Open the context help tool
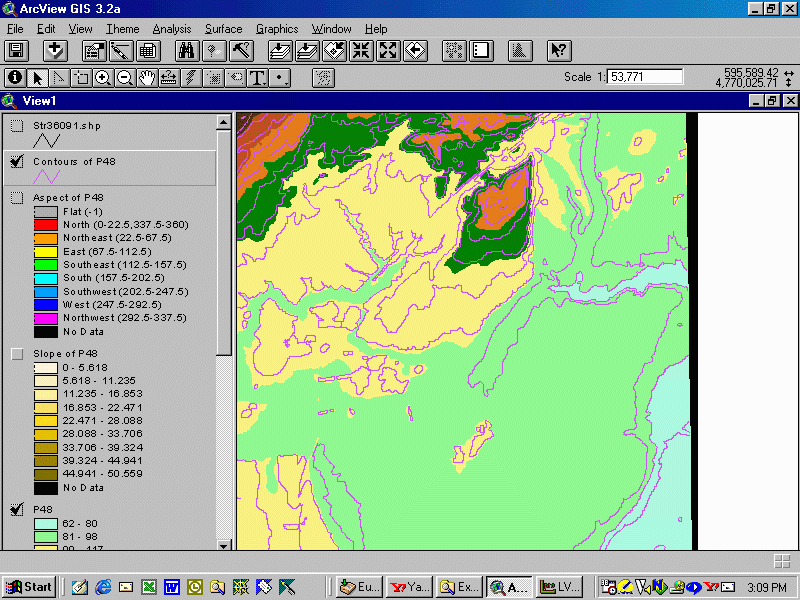The image size is (800, 600). [x=559, y=51]
